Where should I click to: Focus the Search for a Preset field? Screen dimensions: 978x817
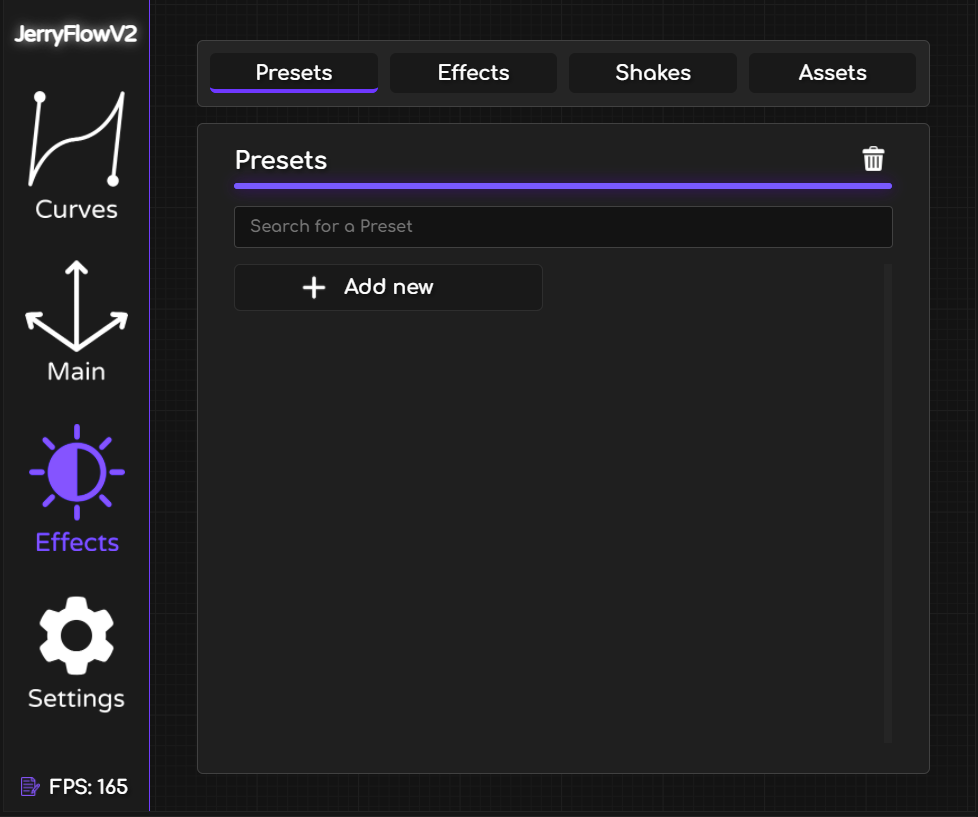coord(562,227)
